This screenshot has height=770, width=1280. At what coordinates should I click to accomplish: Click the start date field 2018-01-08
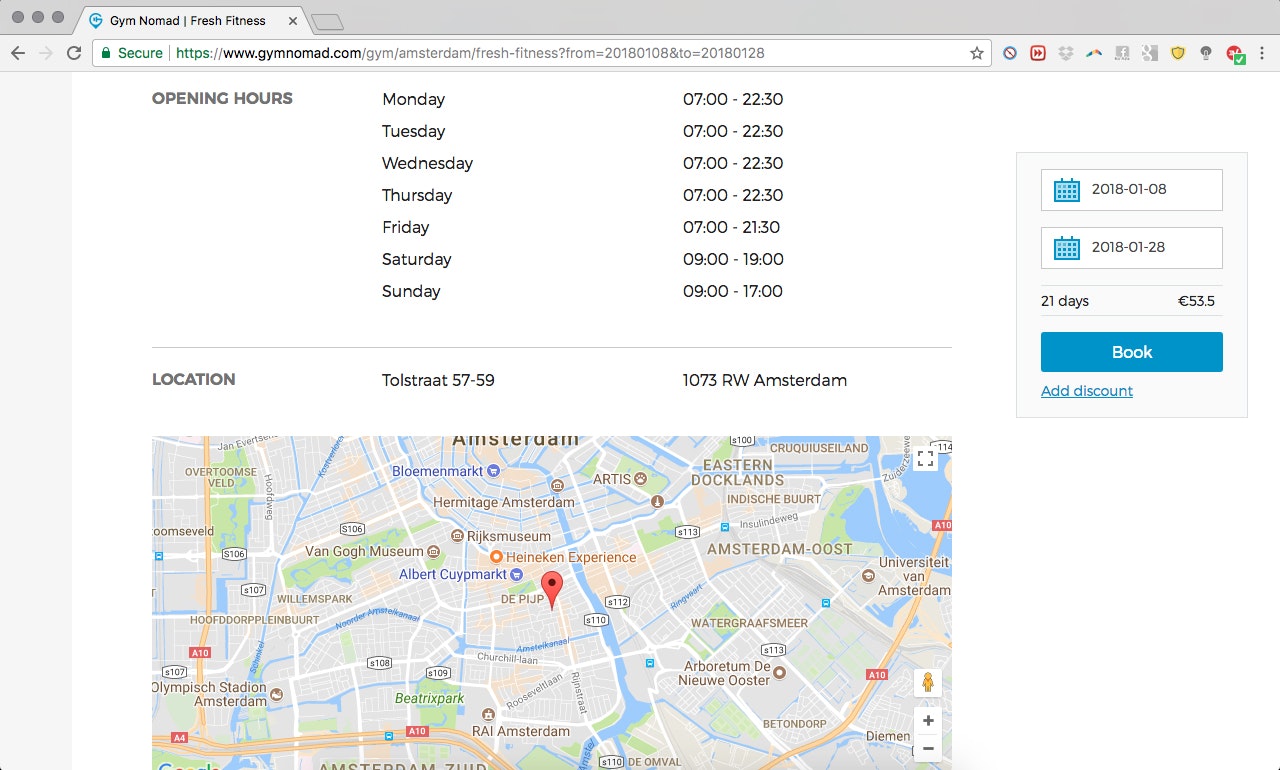point(1132,190)
